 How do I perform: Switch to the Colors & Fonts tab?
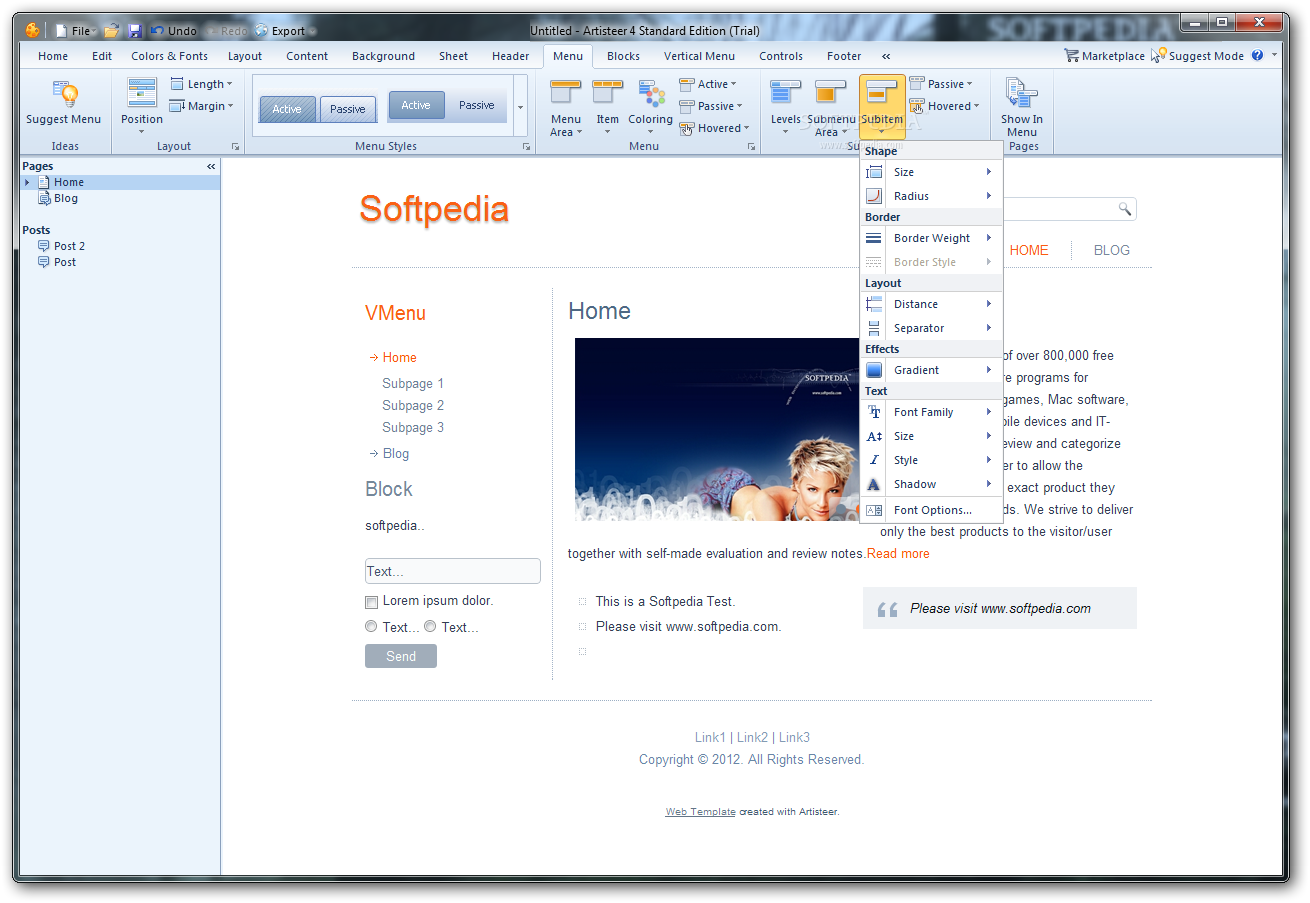click(170, 56)
